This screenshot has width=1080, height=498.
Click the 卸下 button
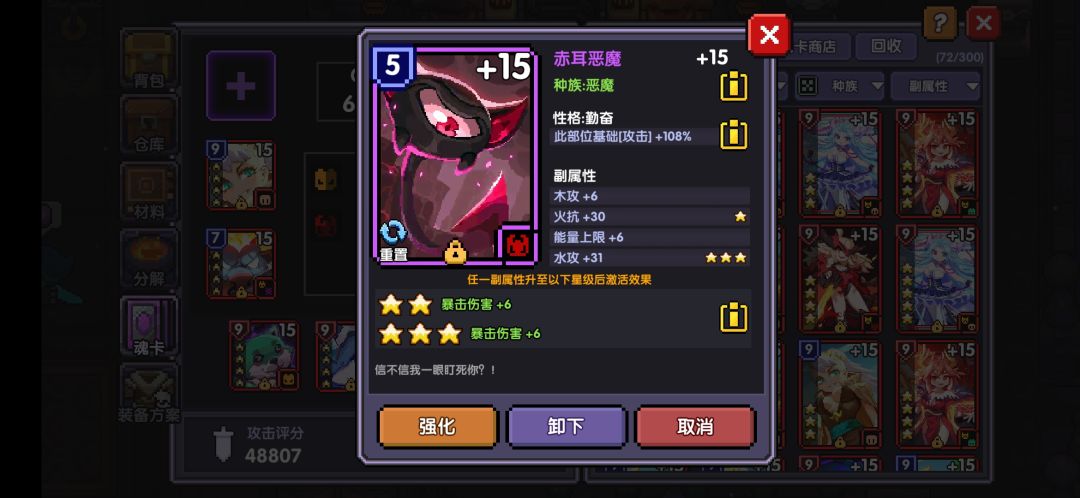566,426
